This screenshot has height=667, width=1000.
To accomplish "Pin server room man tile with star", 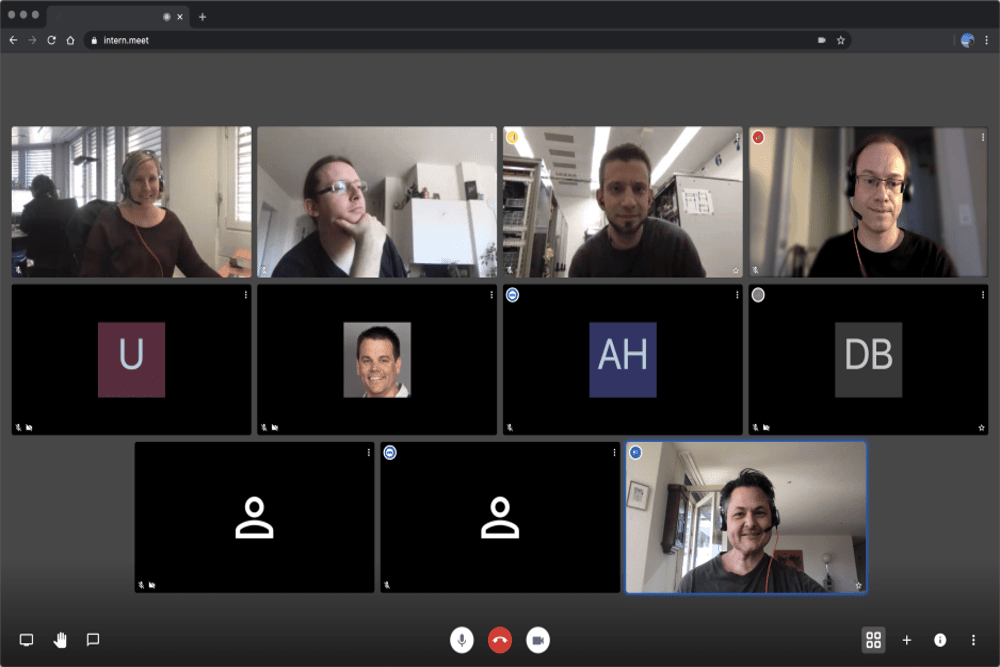I will point(735,270).
